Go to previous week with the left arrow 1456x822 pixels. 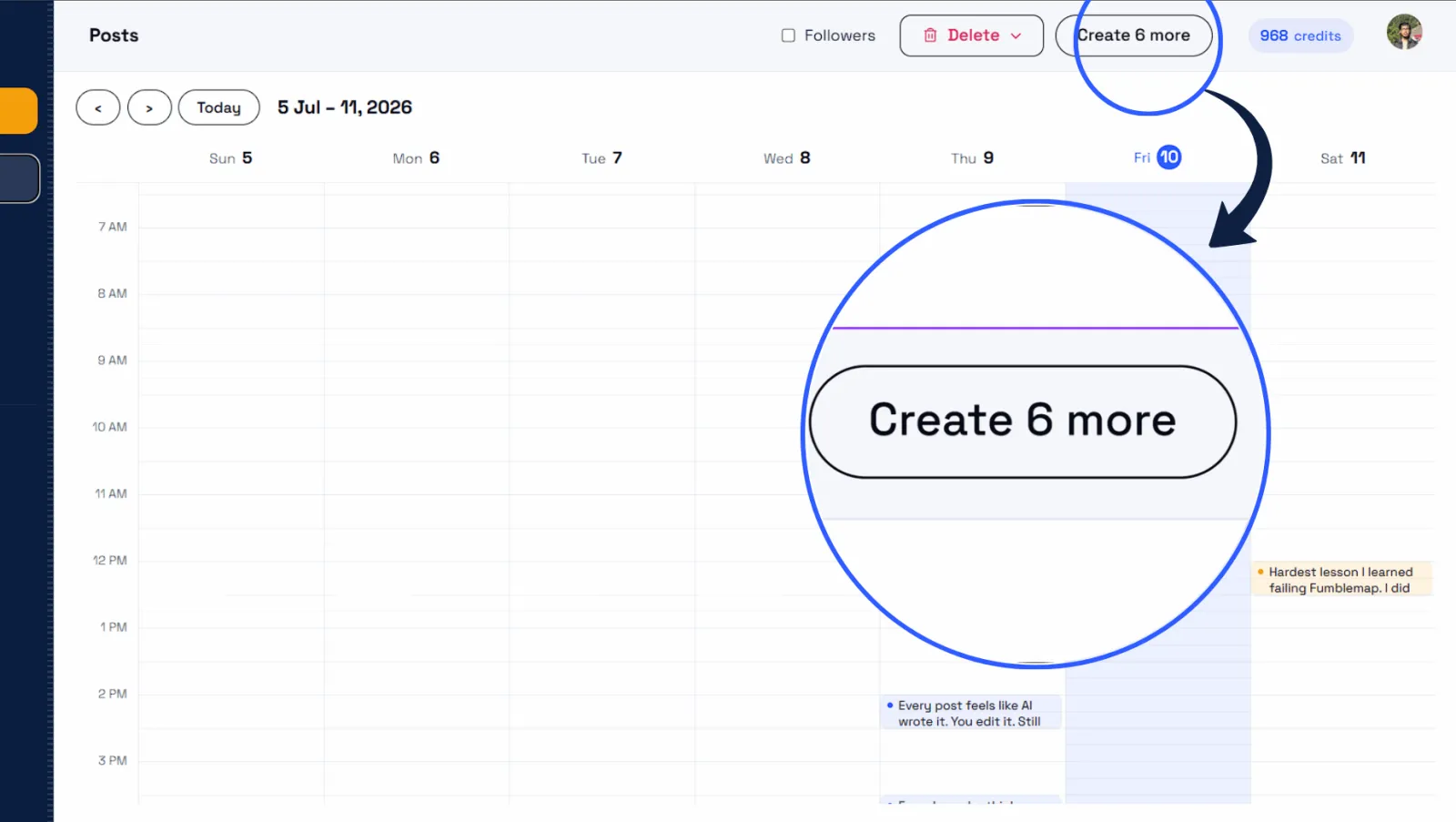pos(98,107)
